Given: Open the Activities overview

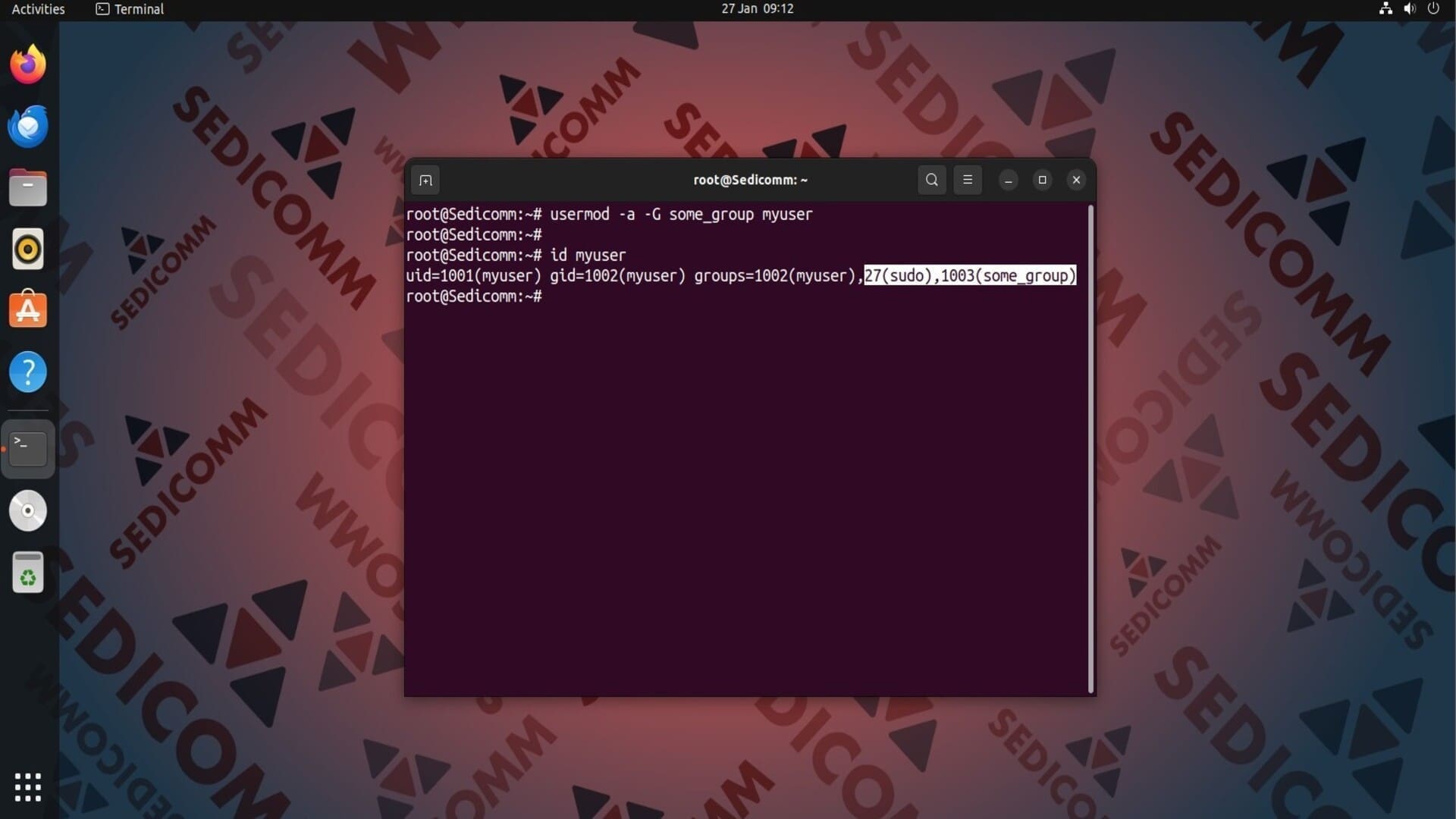Looking at the screenshot, I should 38,9.
